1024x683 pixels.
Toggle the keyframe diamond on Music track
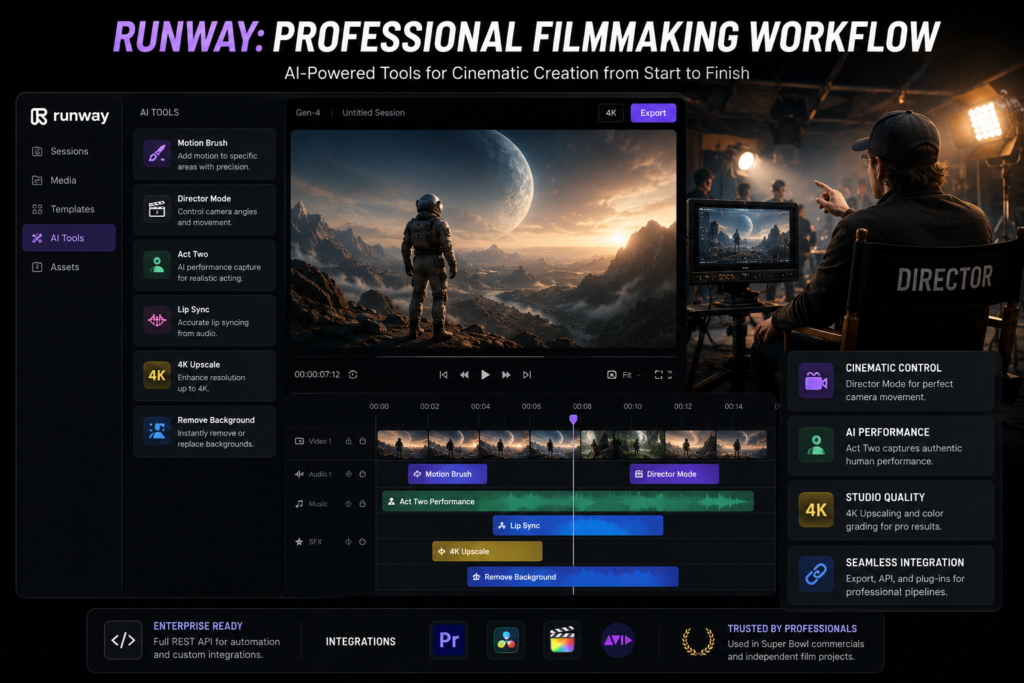pos(349,503)
